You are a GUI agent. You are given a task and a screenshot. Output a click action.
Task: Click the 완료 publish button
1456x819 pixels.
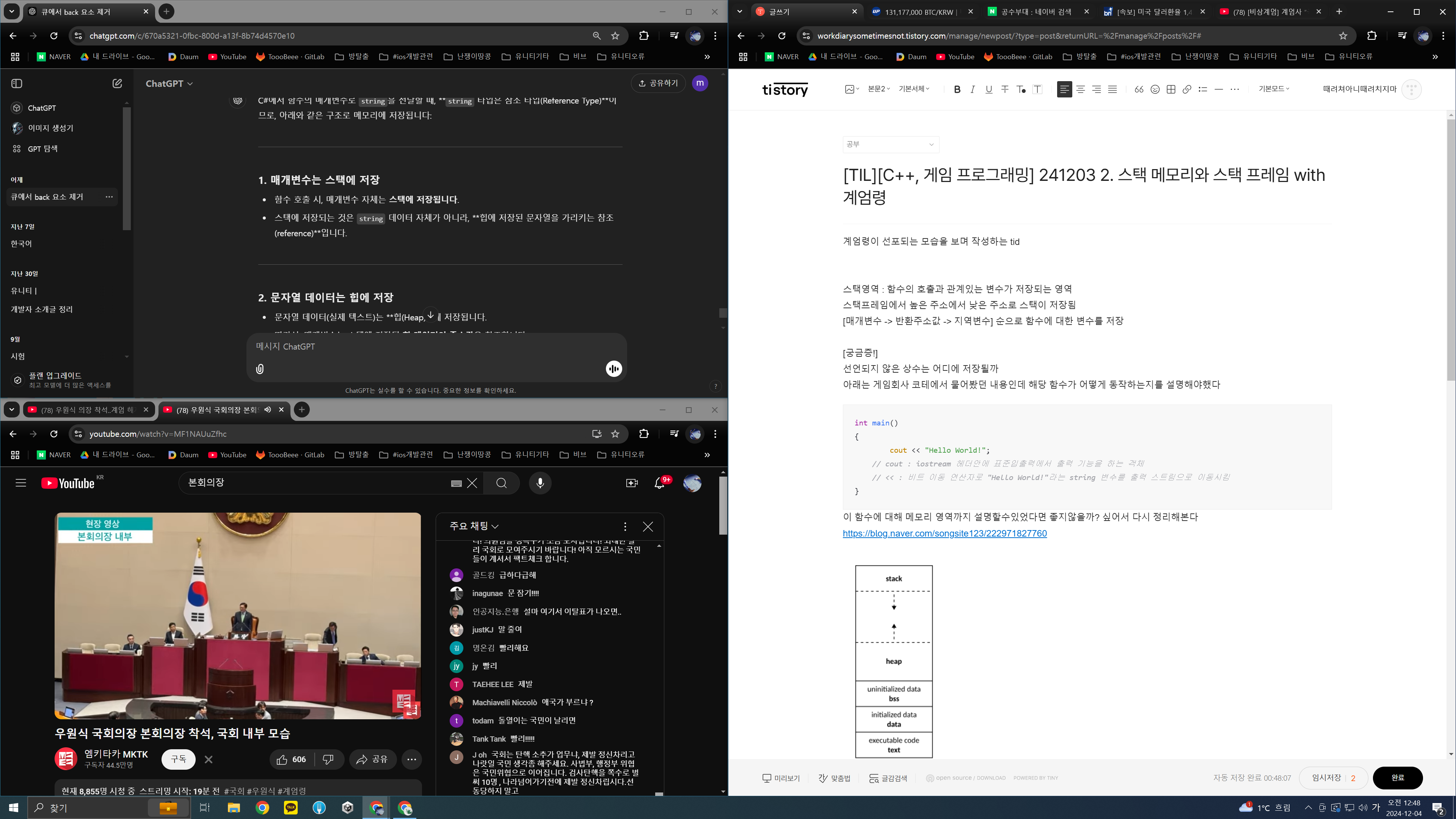[x=1396, y=778]
